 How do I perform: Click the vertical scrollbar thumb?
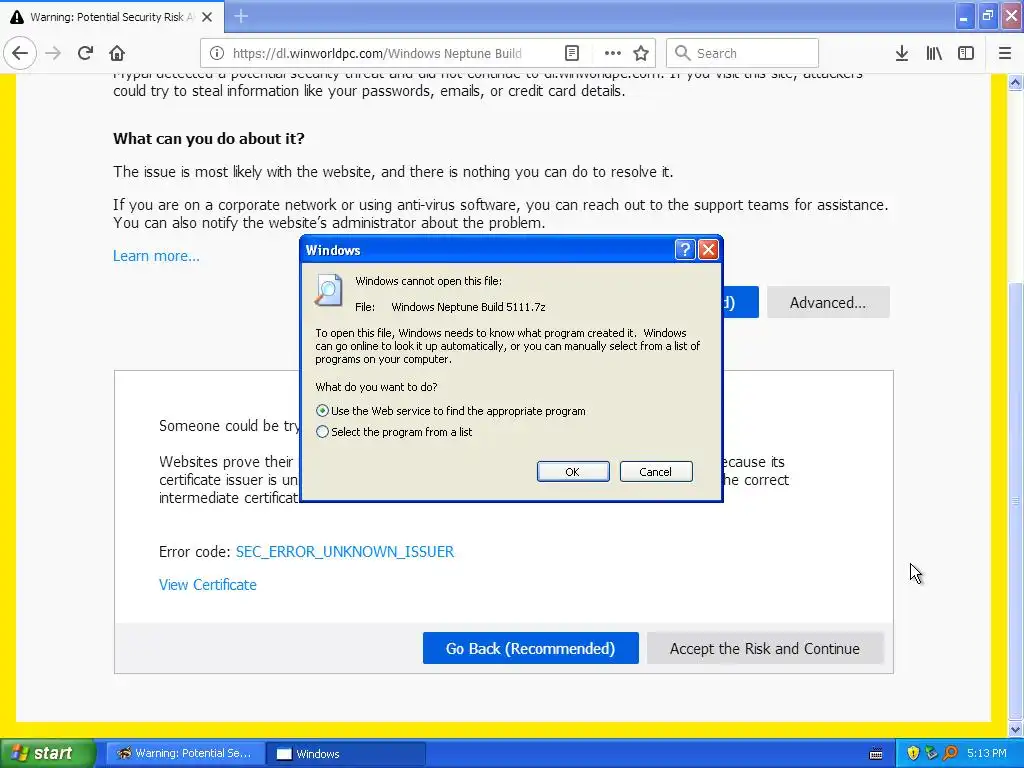(1016, 500)
